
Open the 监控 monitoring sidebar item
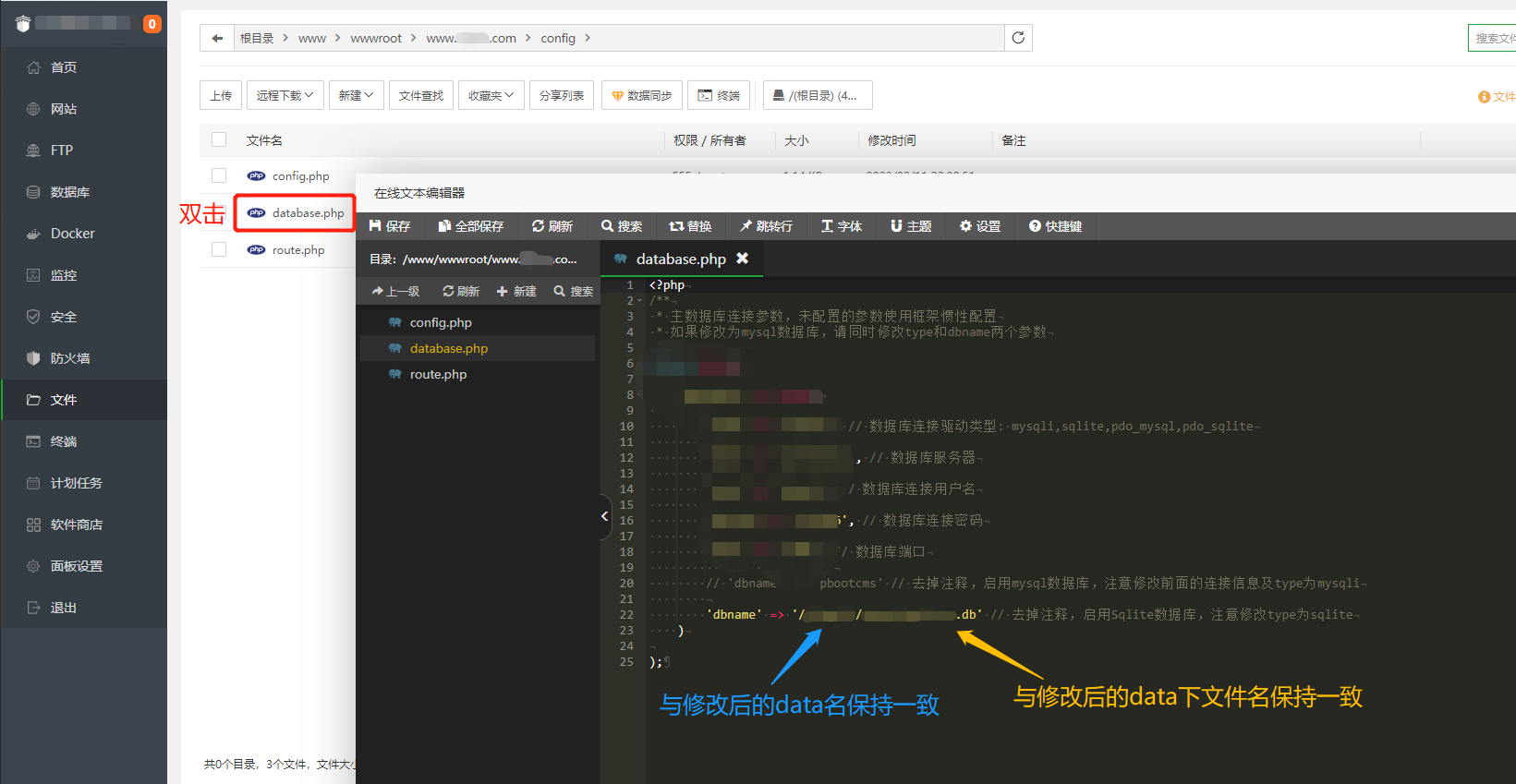point(83,275)
